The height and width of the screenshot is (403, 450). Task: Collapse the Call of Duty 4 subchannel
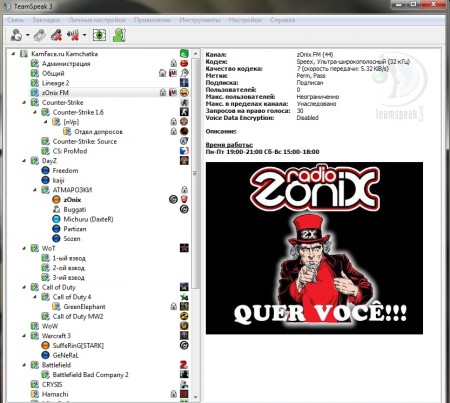point(35,297)
